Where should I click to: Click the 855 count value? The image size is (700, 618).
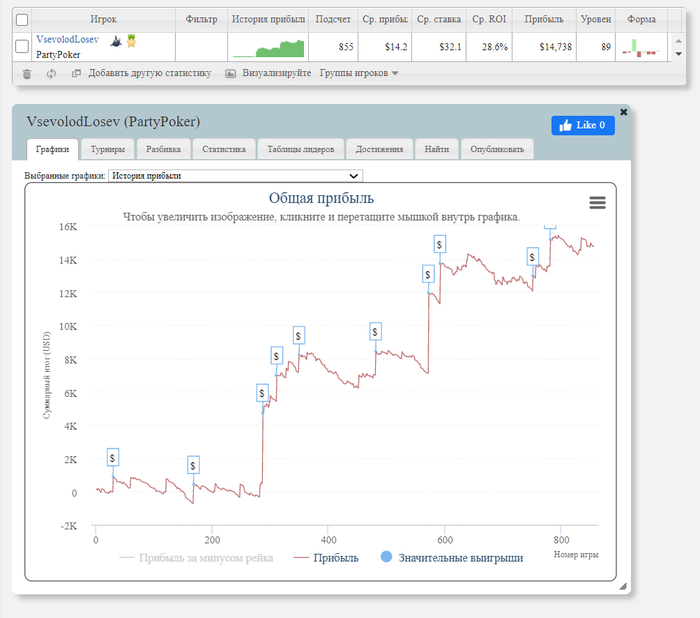(x=346, y=47)
